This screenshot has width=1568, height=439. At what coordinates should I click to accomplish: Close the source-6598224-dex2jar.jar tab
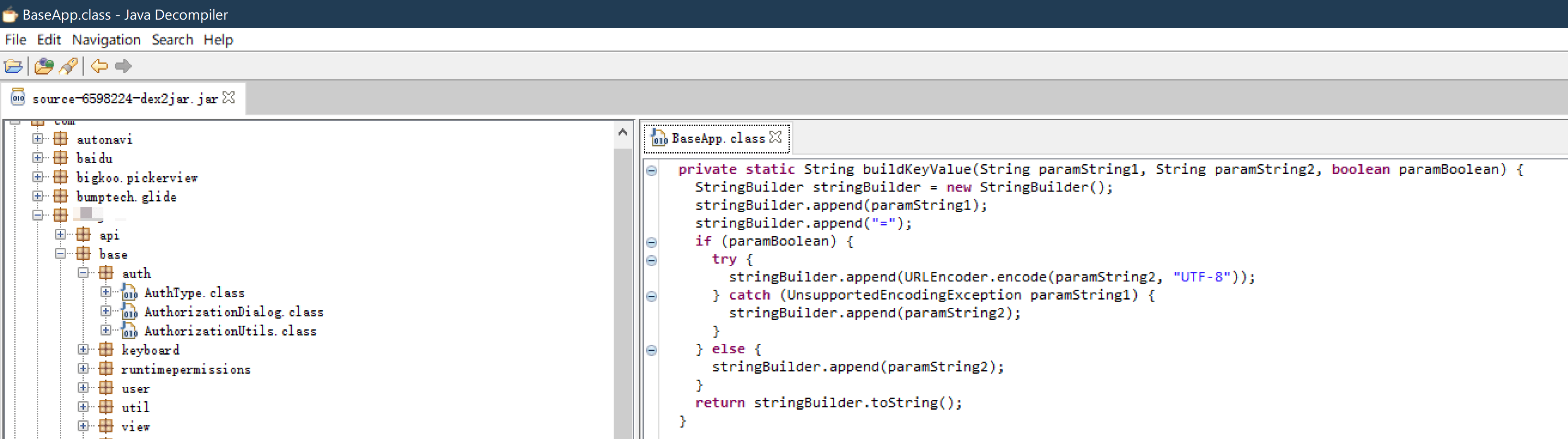click(229, 97)
